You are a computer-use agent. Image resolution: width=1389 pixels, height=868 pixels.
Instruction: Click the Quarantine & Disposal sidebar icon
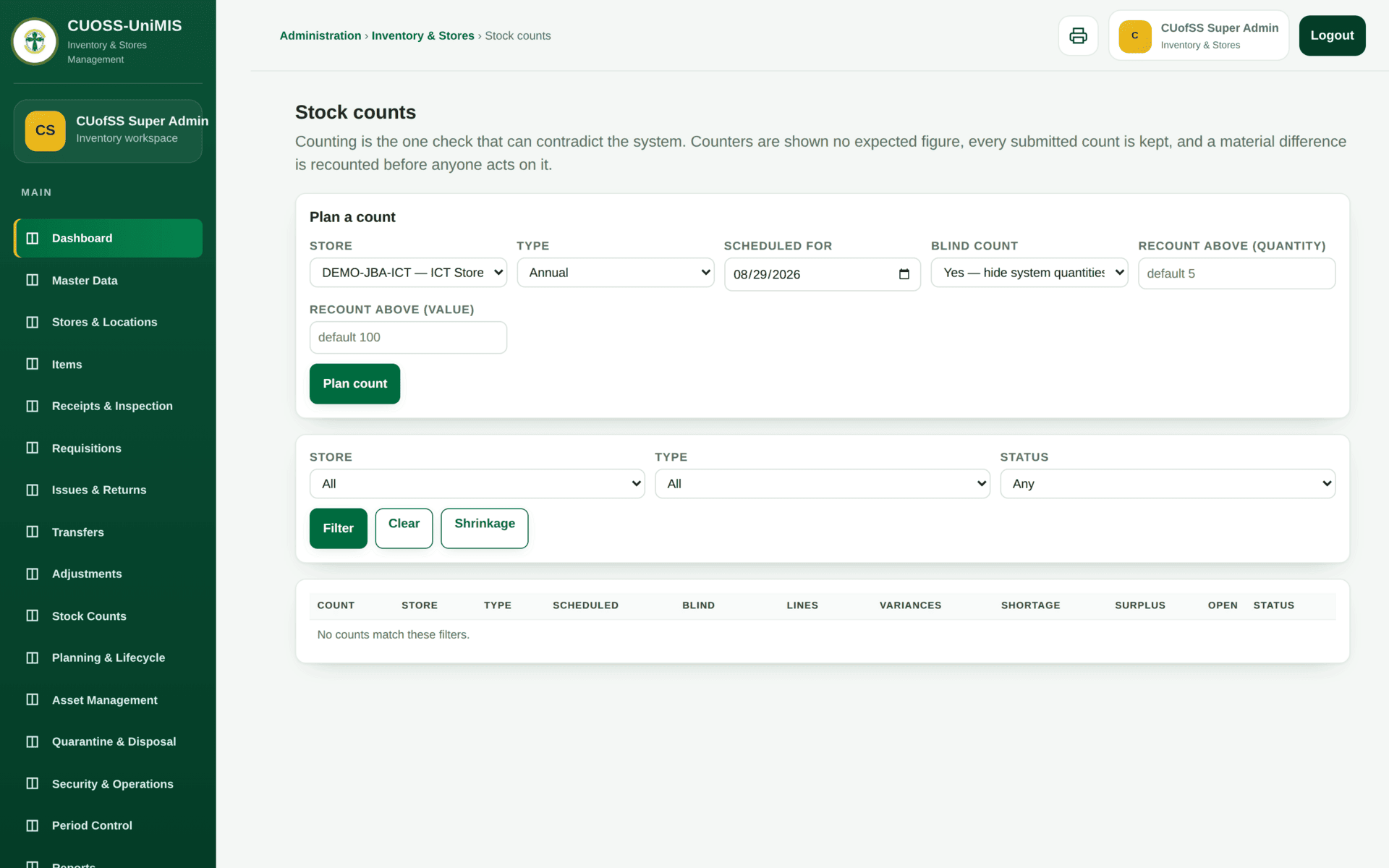click(x=33, y=741)
